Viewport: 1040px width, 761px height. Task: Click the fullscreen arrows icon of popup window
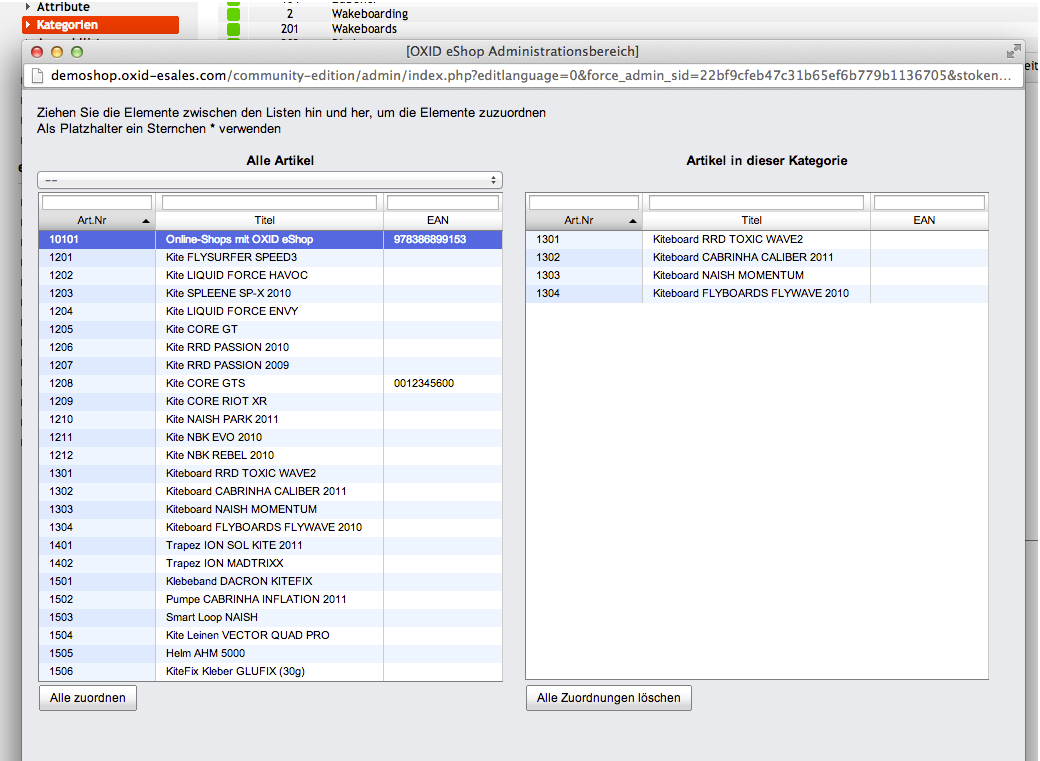pyautogui.click(x=1013, y=51)
